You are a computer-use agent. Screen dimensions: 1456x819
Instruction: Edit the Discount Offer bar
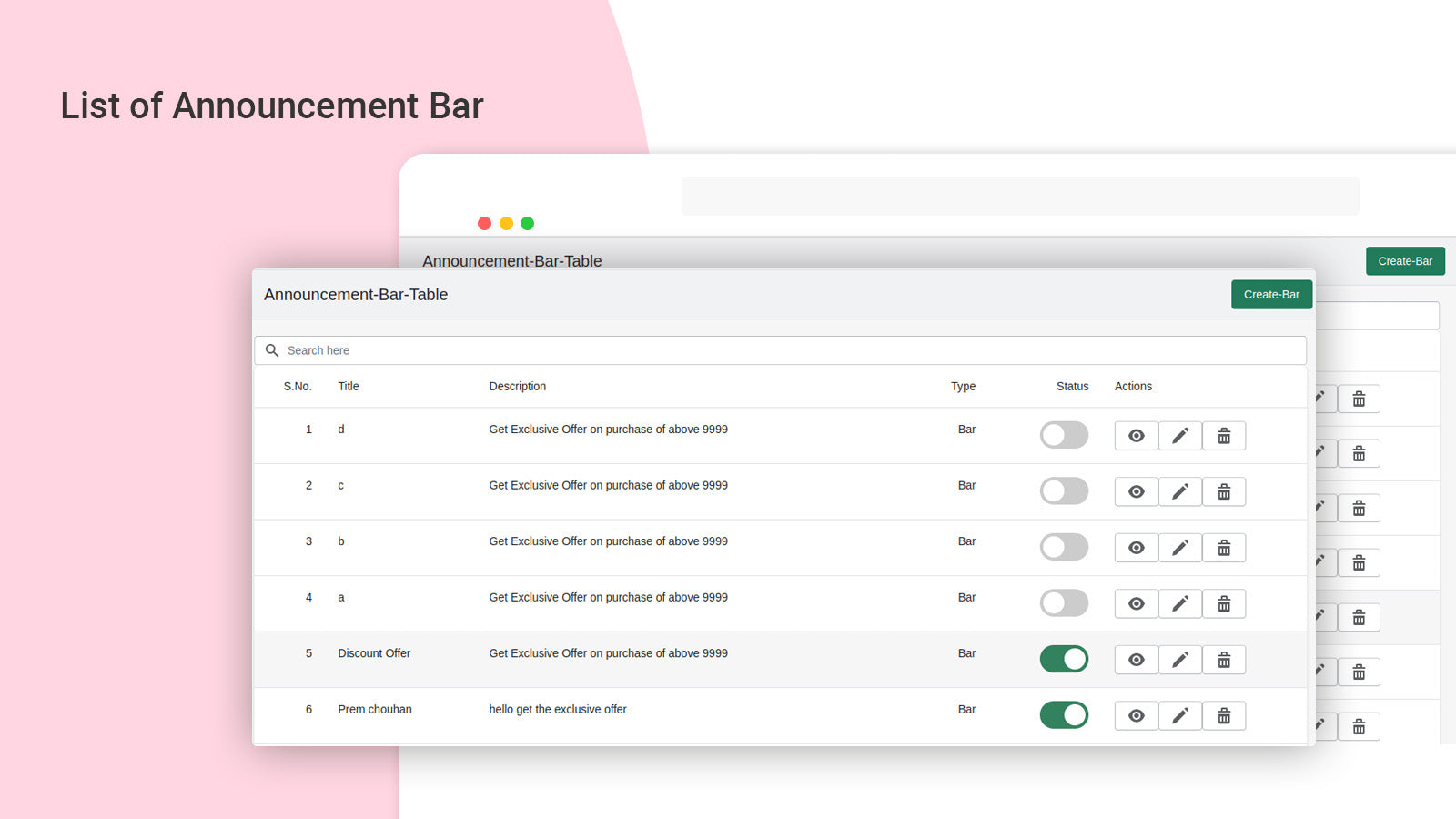click(1179, 660)
